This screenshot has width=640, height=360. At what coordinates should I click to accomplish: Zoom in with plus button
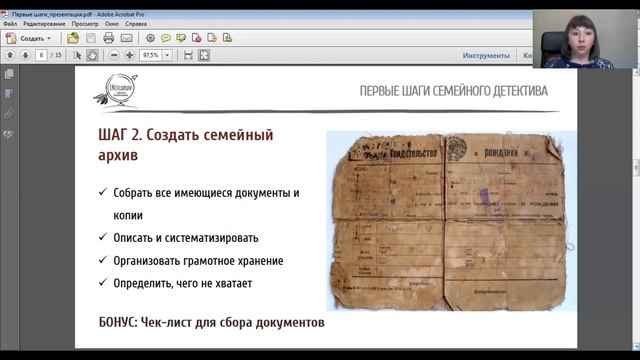click(x=129, y=55)
